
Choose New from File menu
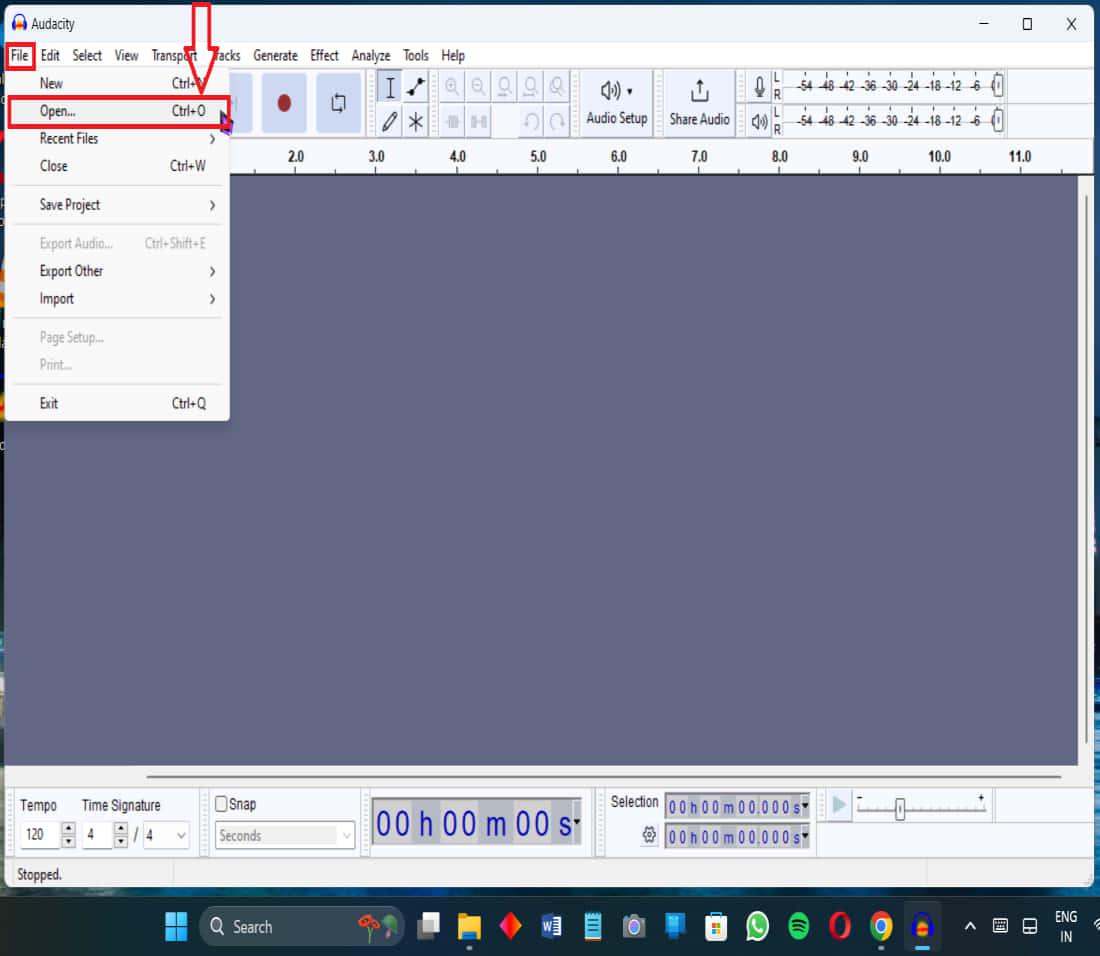tap(117, 83)
